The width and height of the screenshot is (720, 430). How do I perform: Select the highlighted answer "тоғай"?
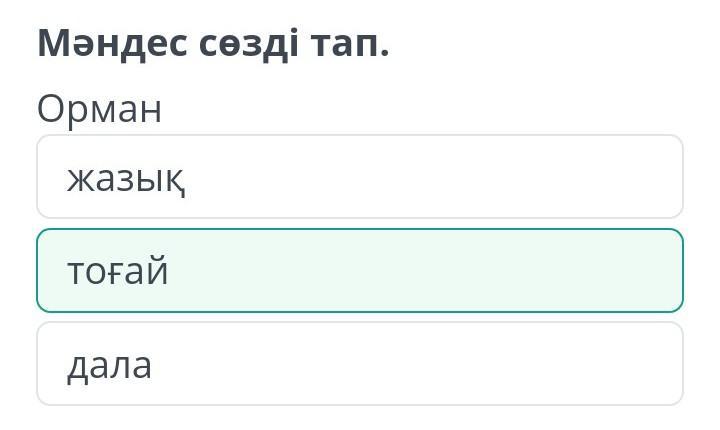(x=360, y=270)
